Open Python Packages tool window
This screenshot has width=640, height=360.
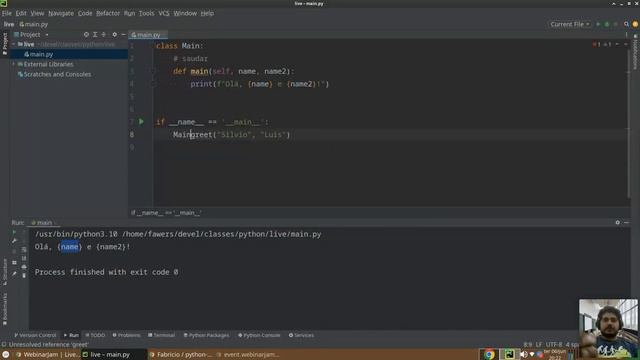[x=206, y=335]
